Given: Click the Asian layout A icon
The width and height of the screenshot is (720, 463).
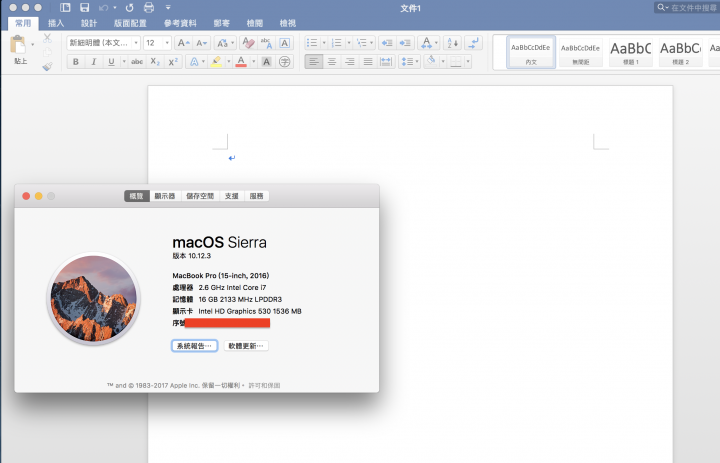Looking at the screenshot, I should click(x=426, y=43).
